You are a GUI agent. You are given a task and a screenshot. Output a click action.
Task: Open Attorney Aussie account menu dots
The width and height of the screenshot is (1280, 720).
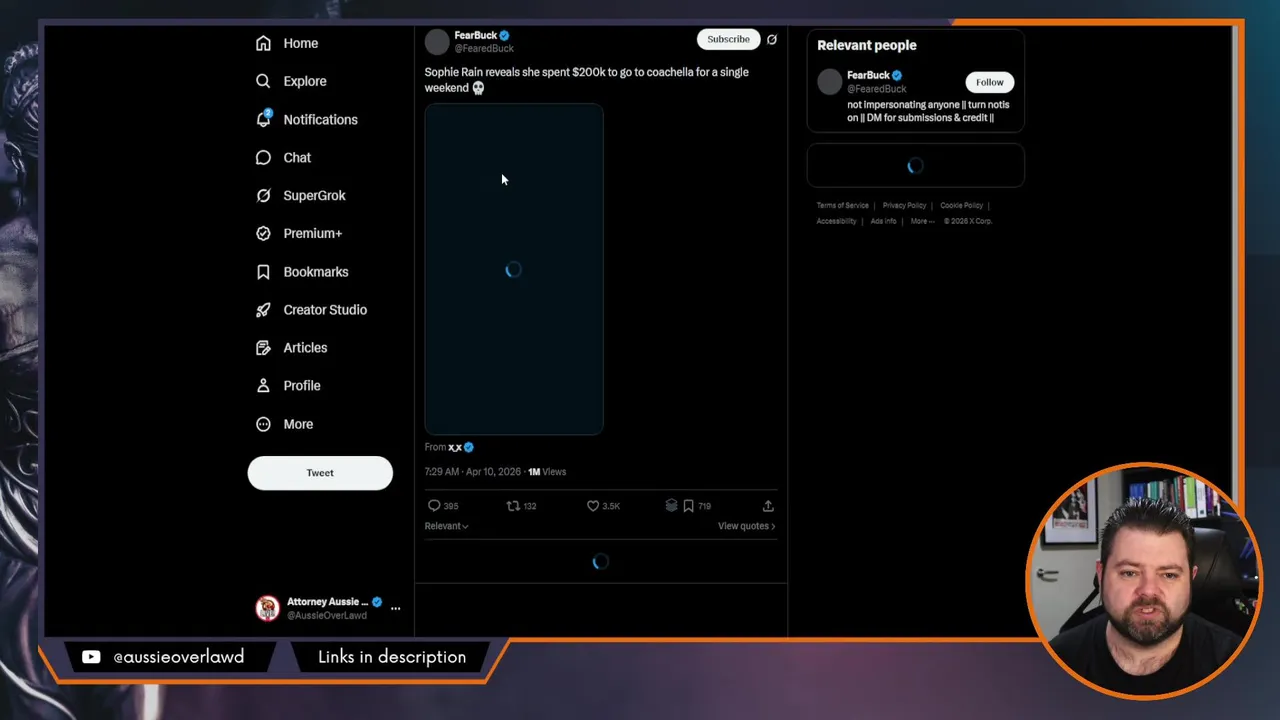(x=395, y=608)
